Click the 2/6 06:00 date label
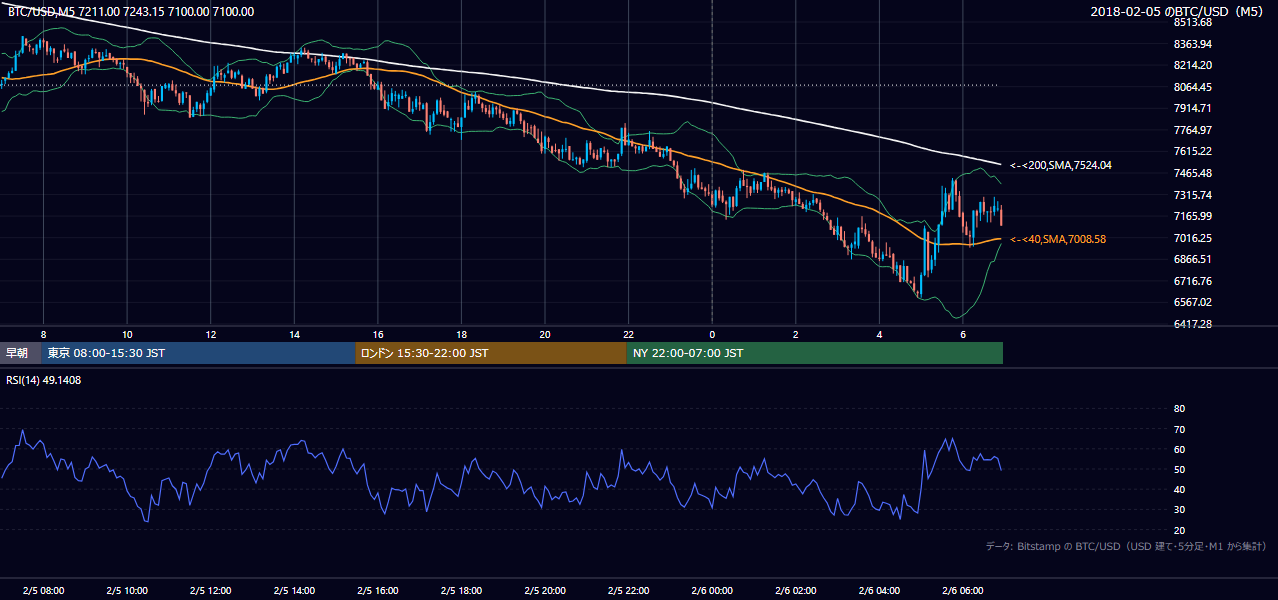 pyautogui.click(x=963, y=591)
